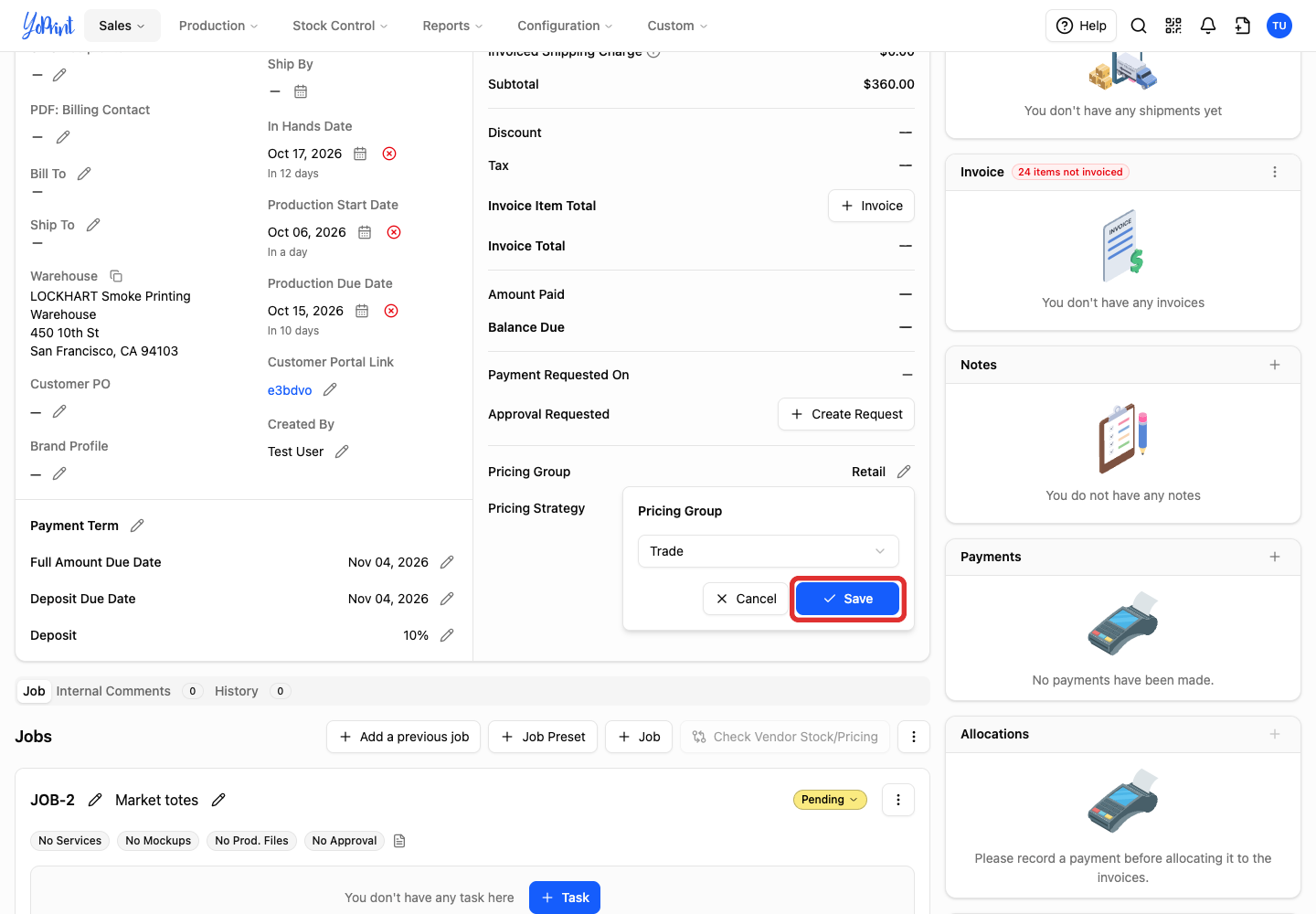
Task: Open the Sales menu
Action: point(122,26)
